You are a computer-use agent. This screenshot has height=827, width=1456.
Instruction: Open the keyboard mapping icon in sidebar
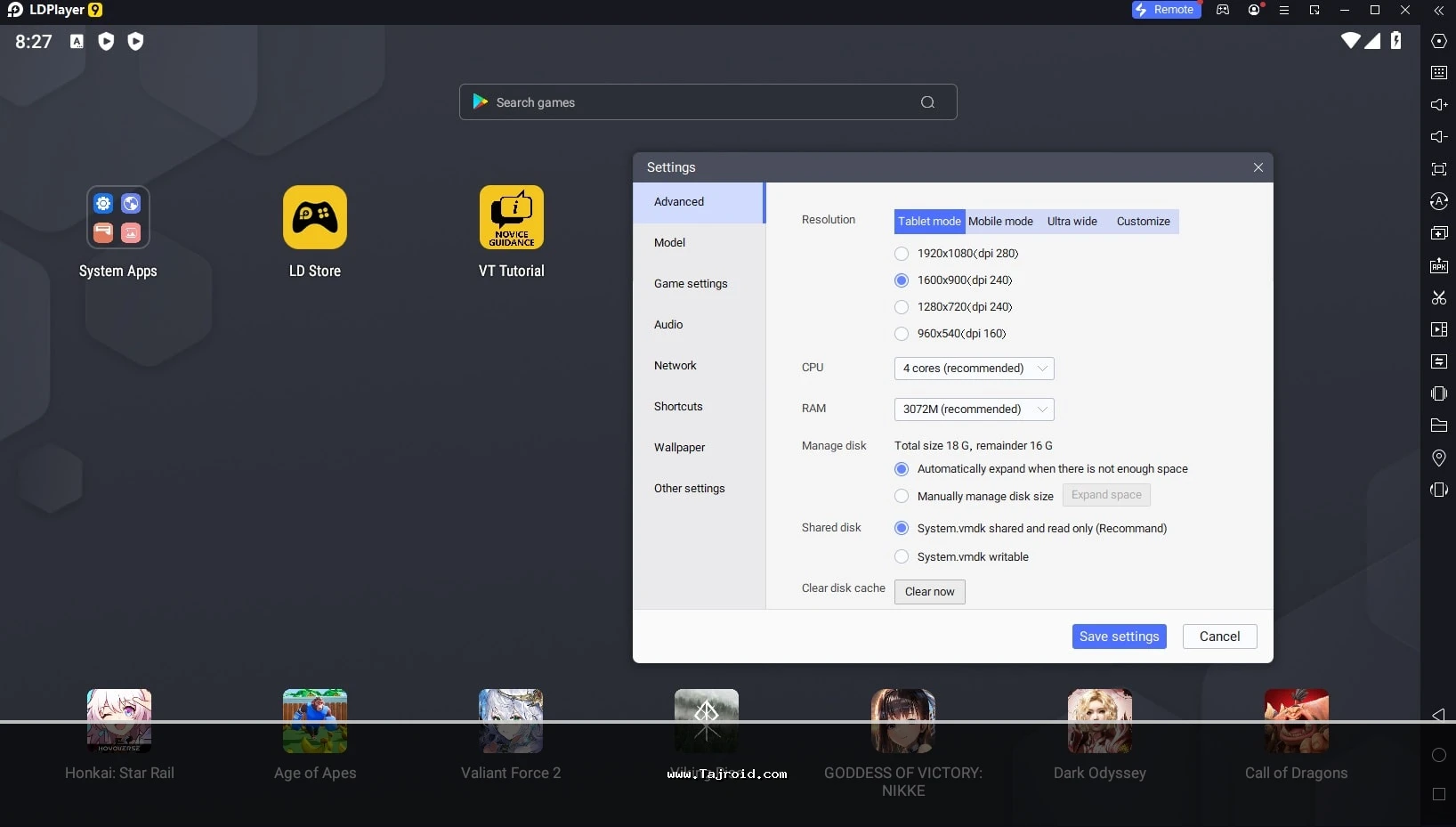coord(1438,73)
